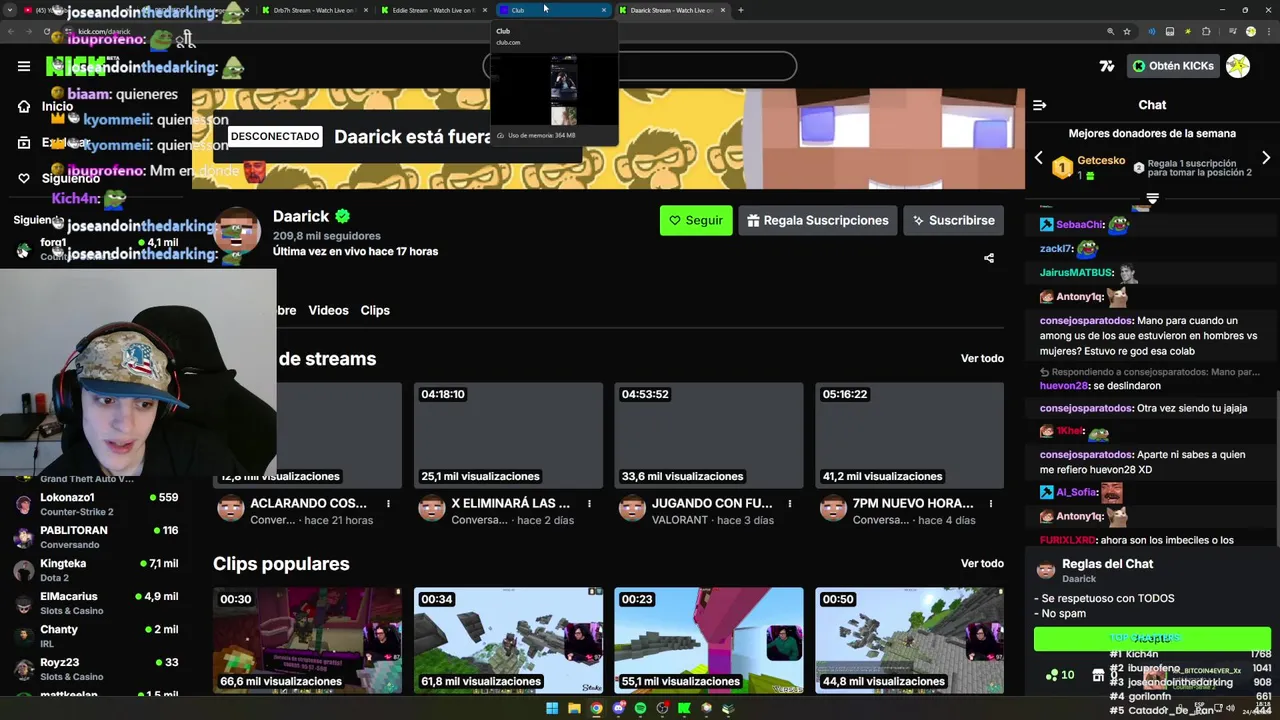This screenshot has height=720, width=1280.
Task: Play the 00:34 popular clip
Action: point(508,640)
